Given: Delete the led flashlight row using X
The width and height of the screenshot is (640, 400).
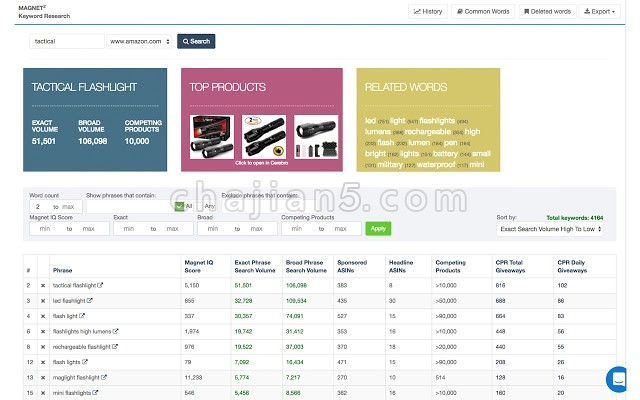Looking at the screenshot, I should pyautogui.click(x=43, y=300).
